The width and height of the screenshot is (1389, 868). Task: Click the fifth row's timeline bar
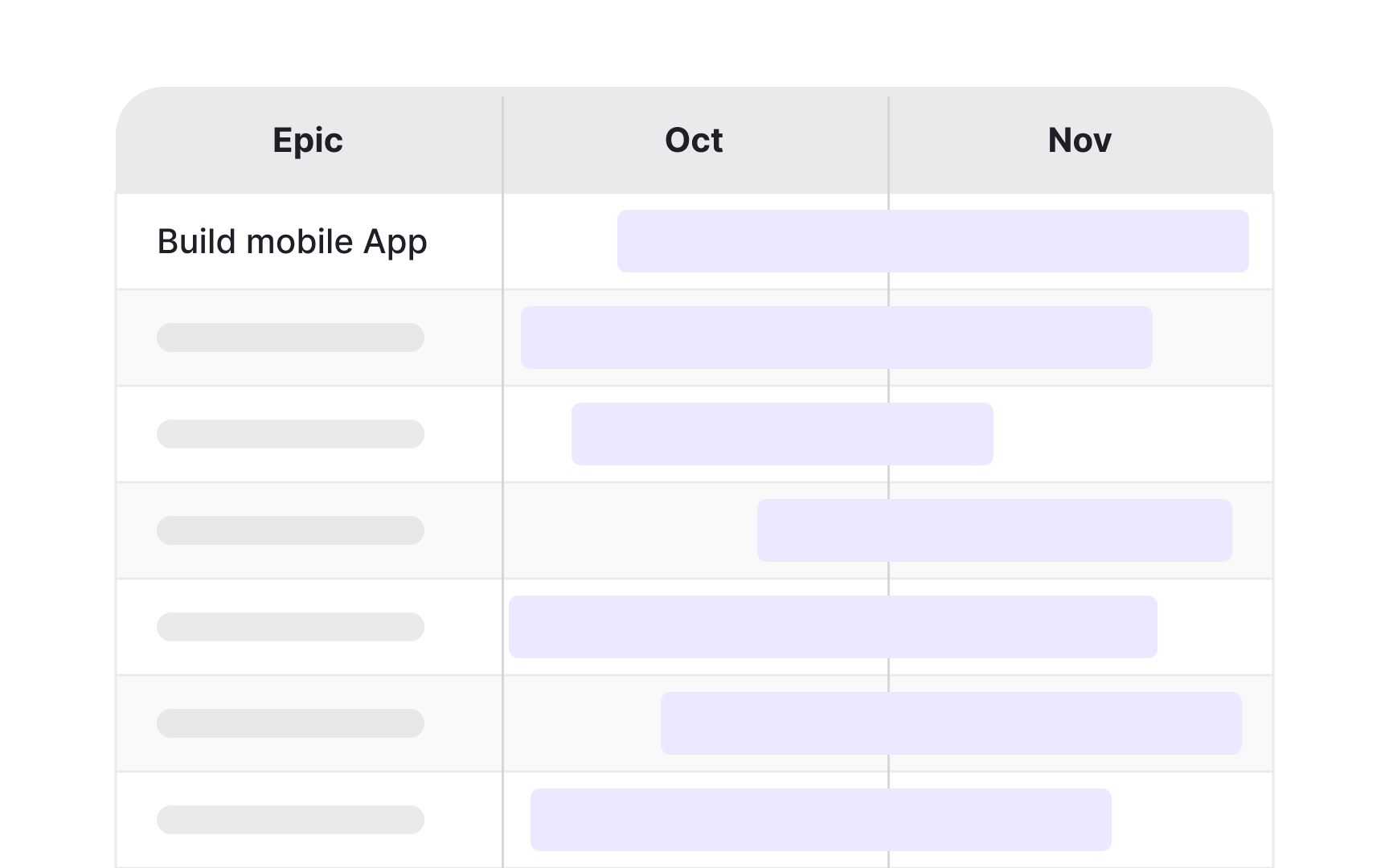pos(833,627)
